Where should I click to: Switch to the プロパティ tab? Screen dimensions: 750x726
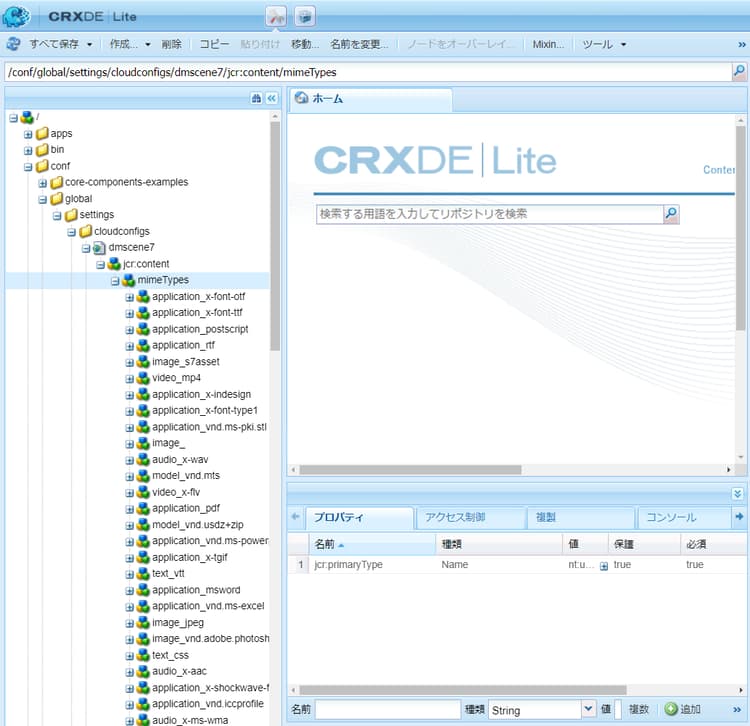coord(359,517)
